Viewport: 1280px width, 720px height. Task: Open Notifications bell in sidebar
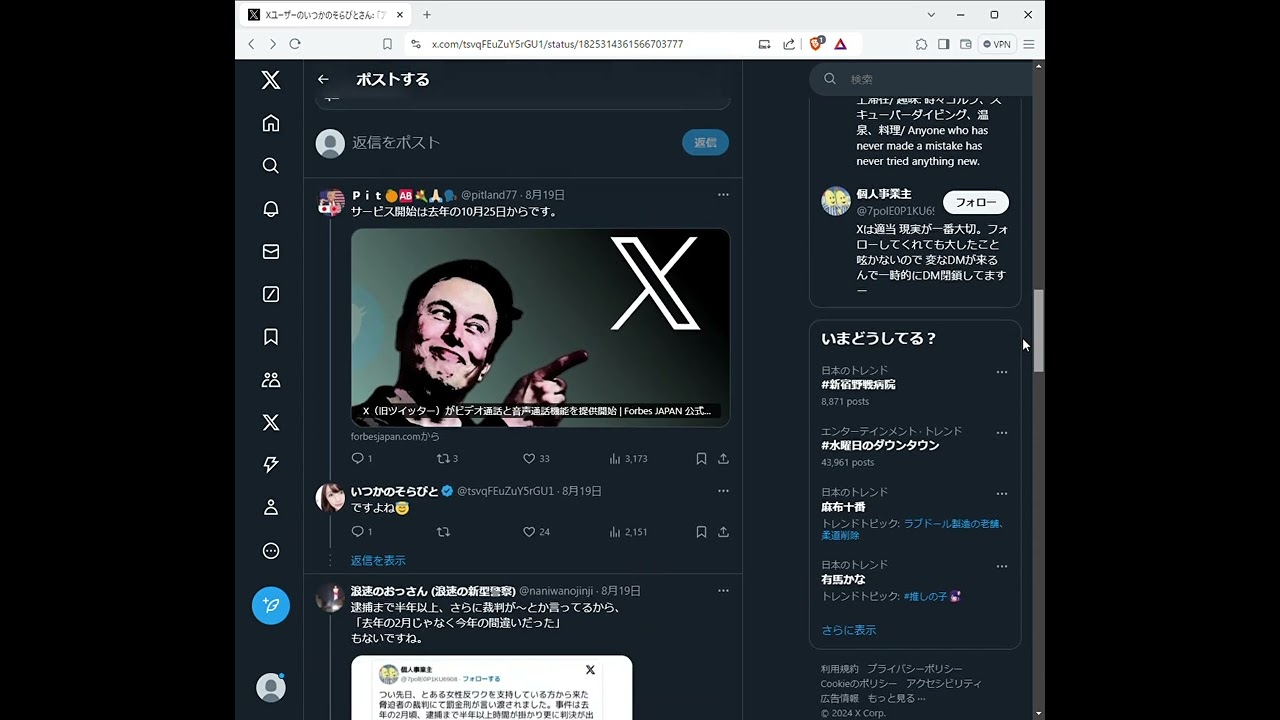click(x=271, y=209)
